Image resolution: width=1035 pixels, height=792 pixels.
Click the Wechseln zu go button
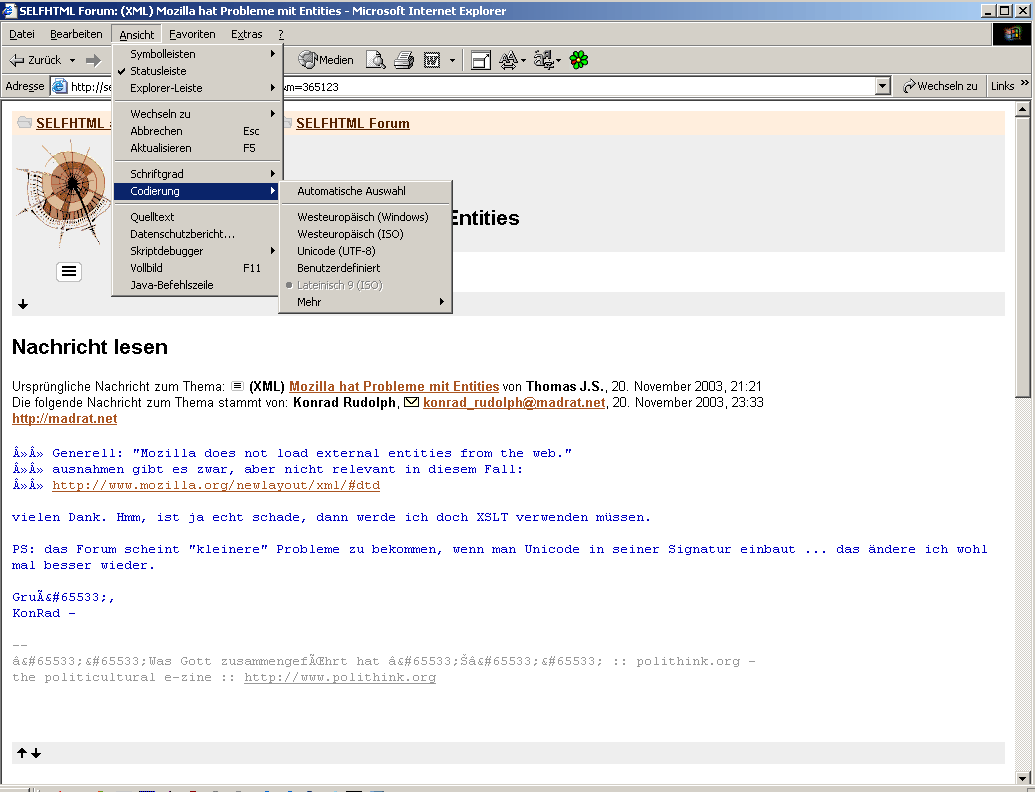(x=940, y=86)
